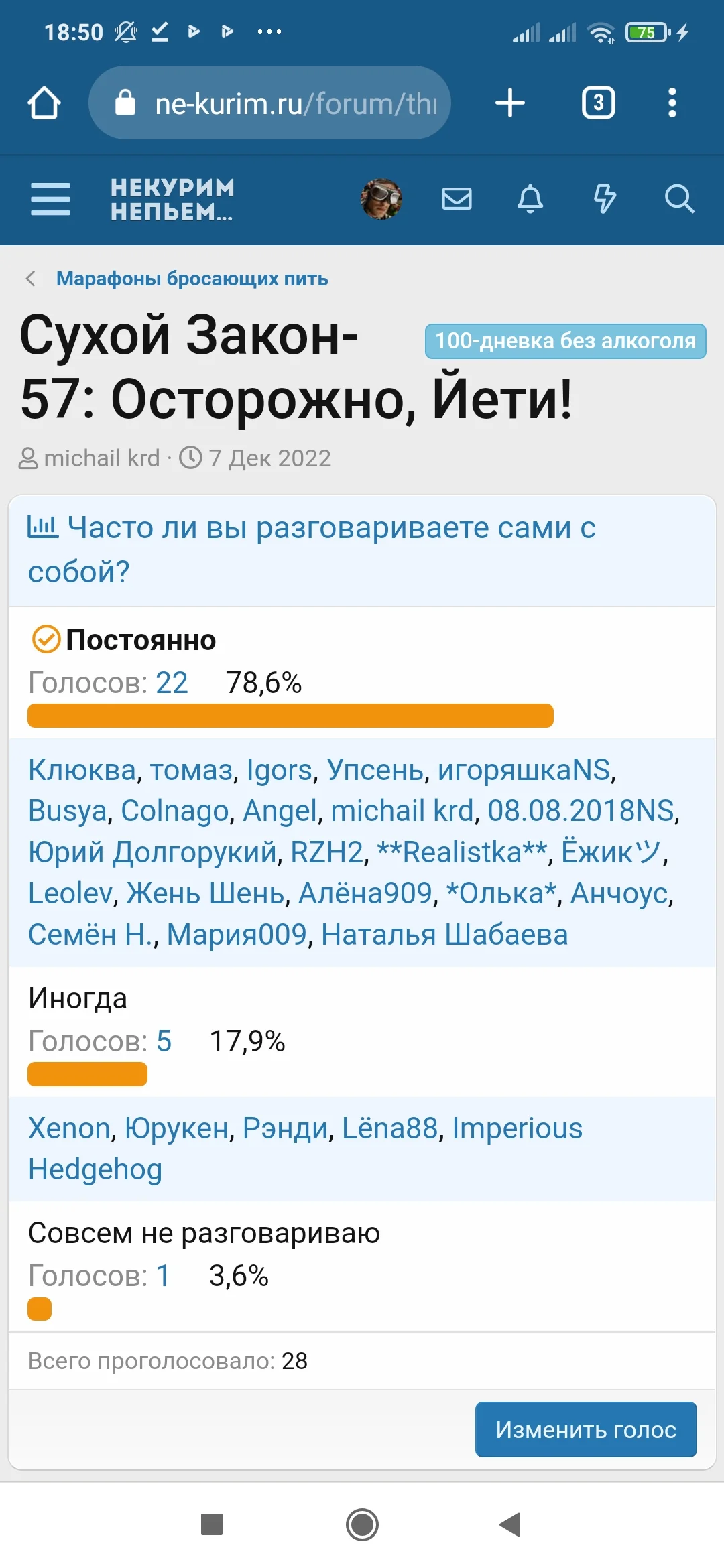This screenshot has width=724, height=1568.
Task: Tap the '100-дневка без алкоголя' tag
Action: coord(566,341)
